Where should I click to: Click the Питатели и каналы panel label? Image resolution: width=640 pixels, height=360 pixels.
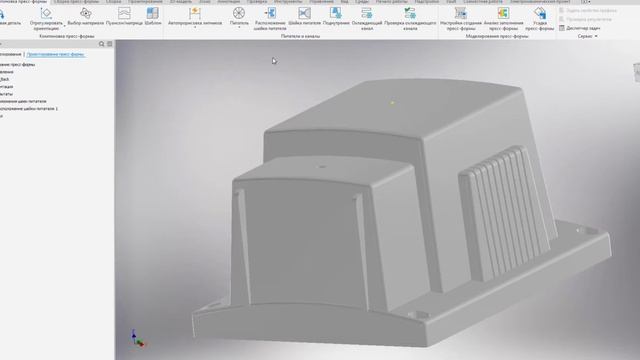[x=300, y=36]
